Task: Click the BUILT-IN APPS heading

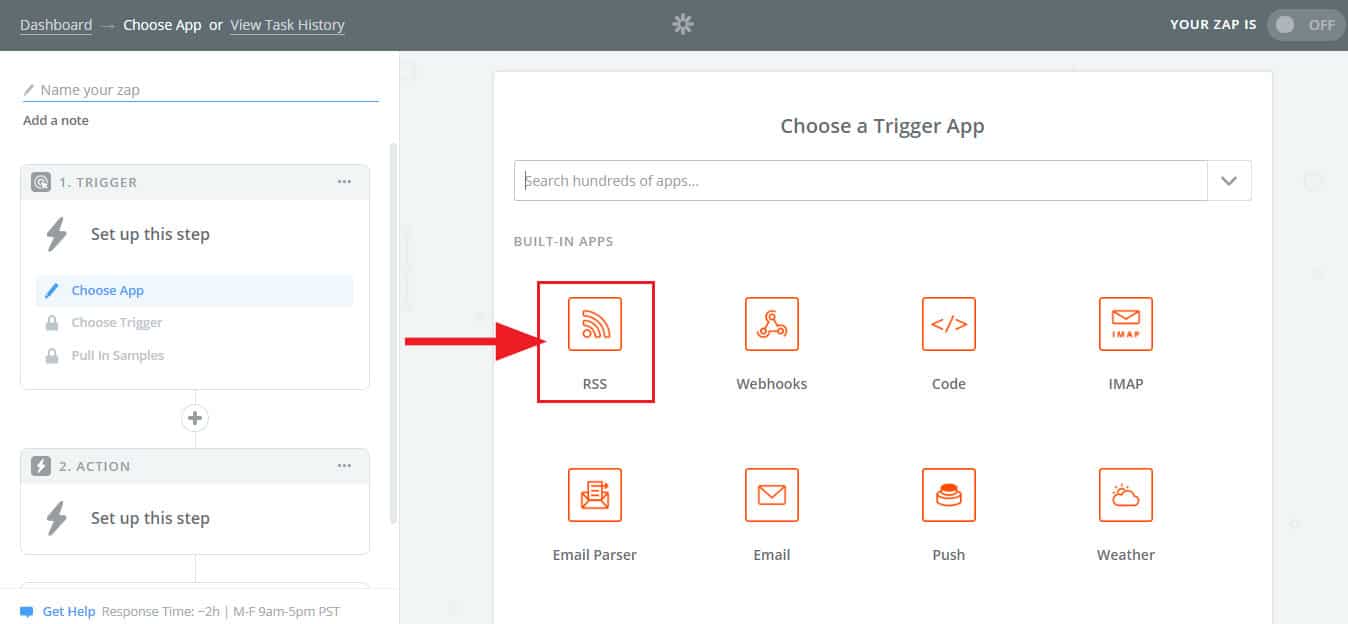Action: (563, 241)
